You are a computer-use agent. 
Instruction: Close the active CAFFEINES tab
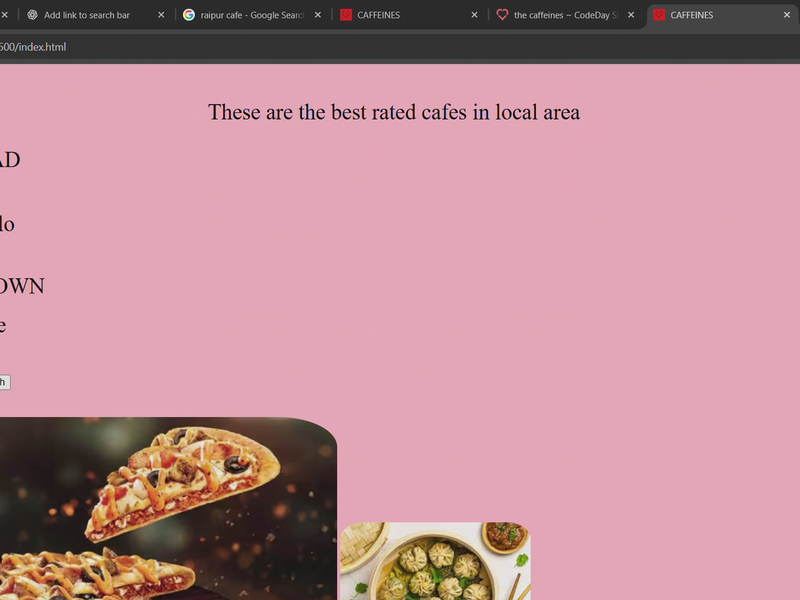(x=787, y=15)
